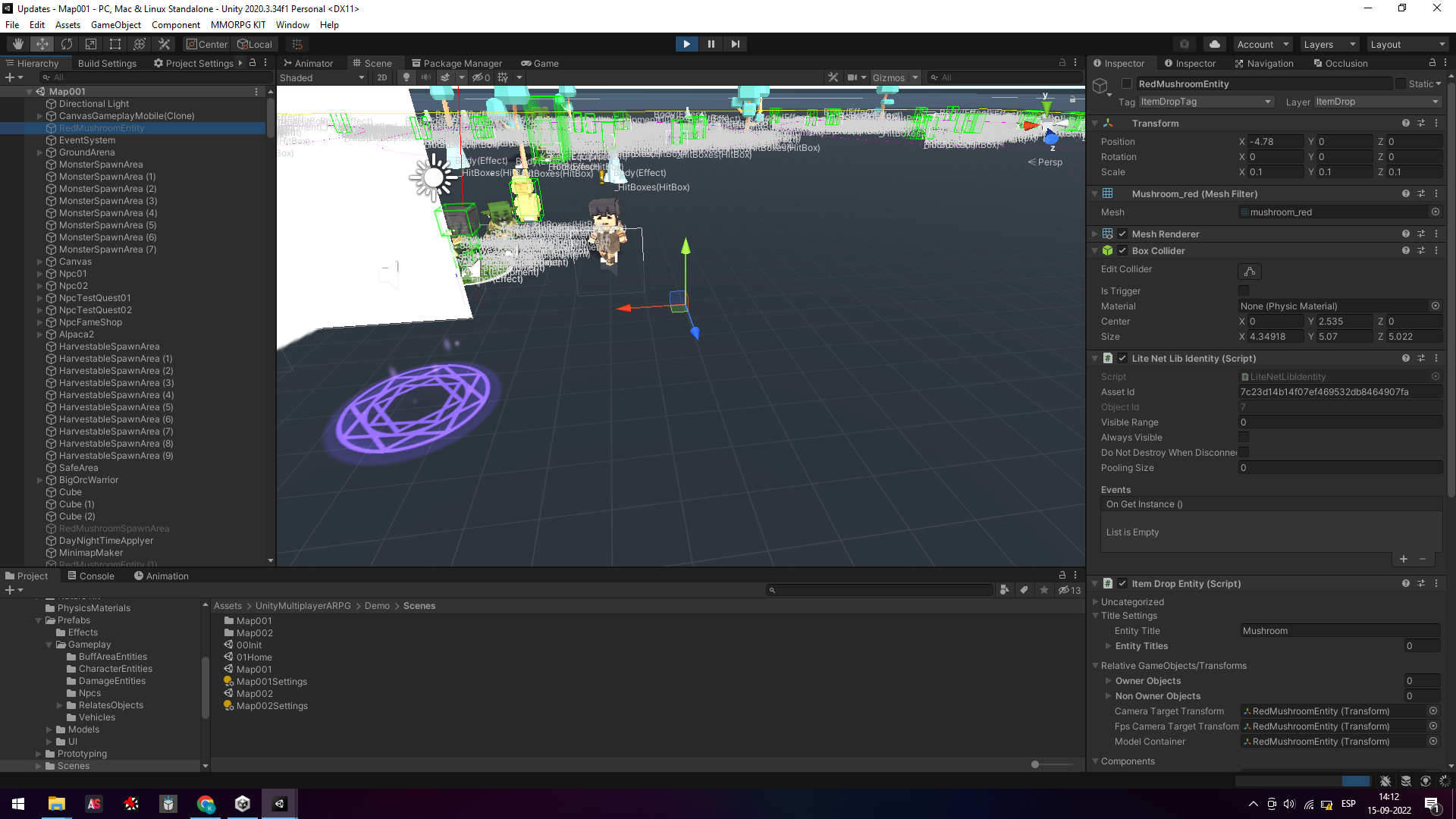
Task: Open Layers dropdown in toolbar
Action: click(1329, 44)
